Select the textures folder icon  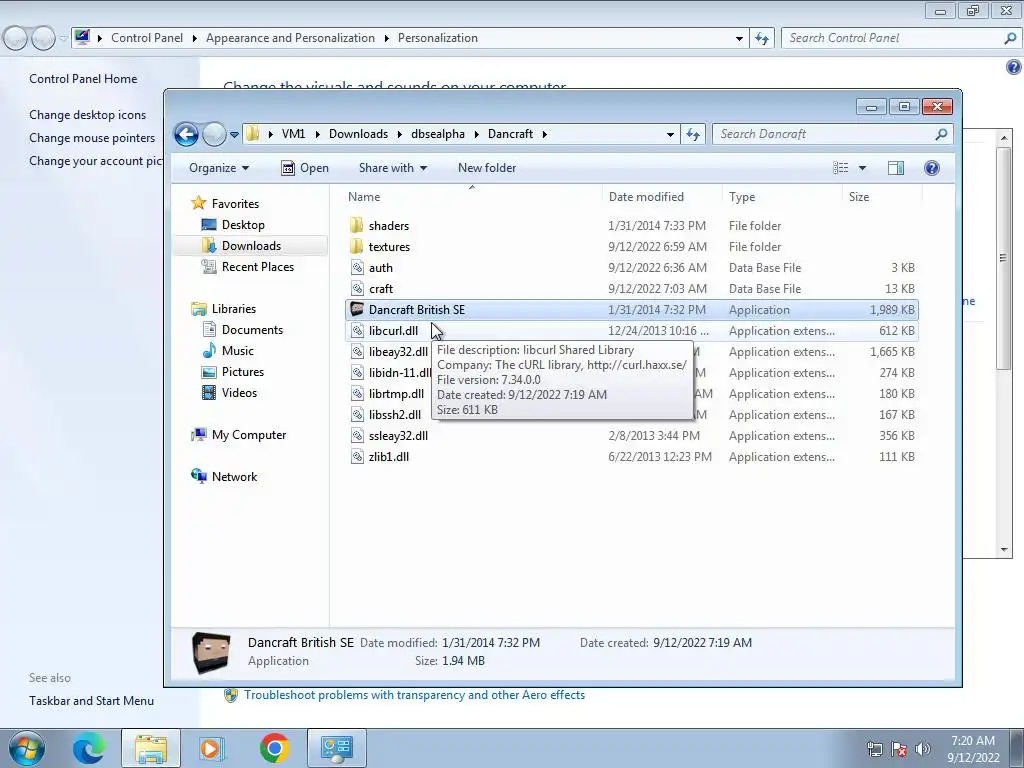(357, 246)
